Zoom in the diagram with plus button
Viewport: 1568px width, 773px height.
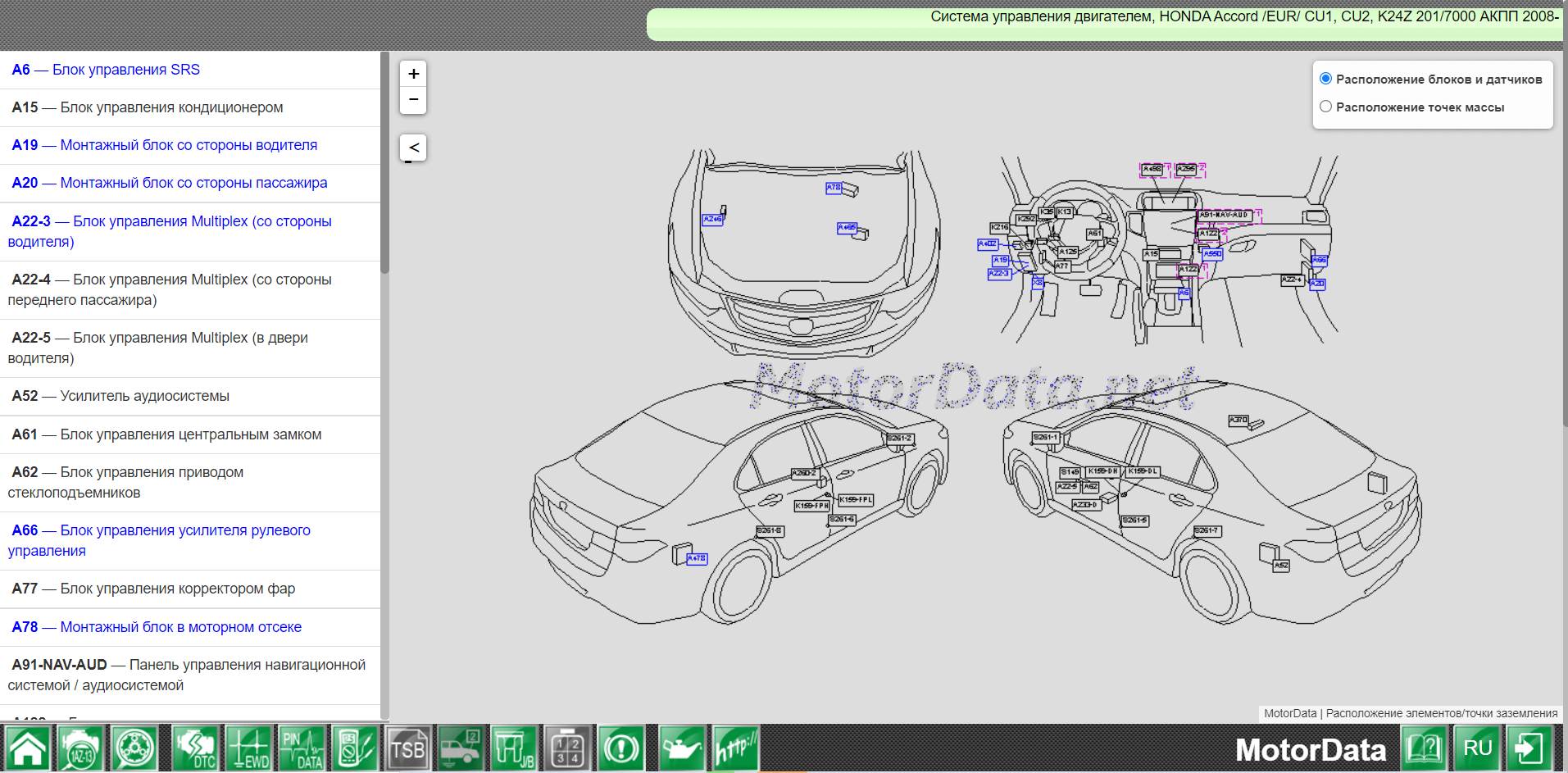coord(414,74)
